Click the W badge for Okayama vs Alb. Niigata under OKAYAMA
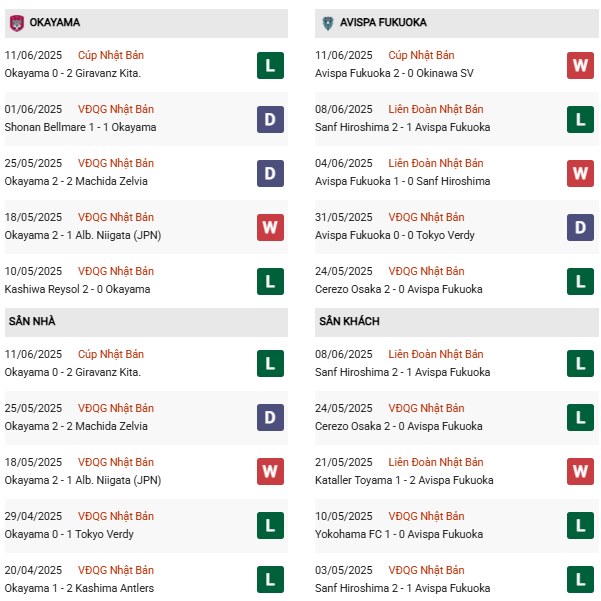 point(270,227)
